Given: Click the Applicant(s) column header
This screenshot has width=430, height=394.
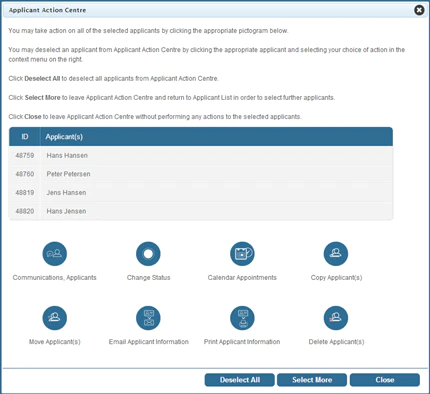Looking at the screenshot, I should (x=217, y=137).
